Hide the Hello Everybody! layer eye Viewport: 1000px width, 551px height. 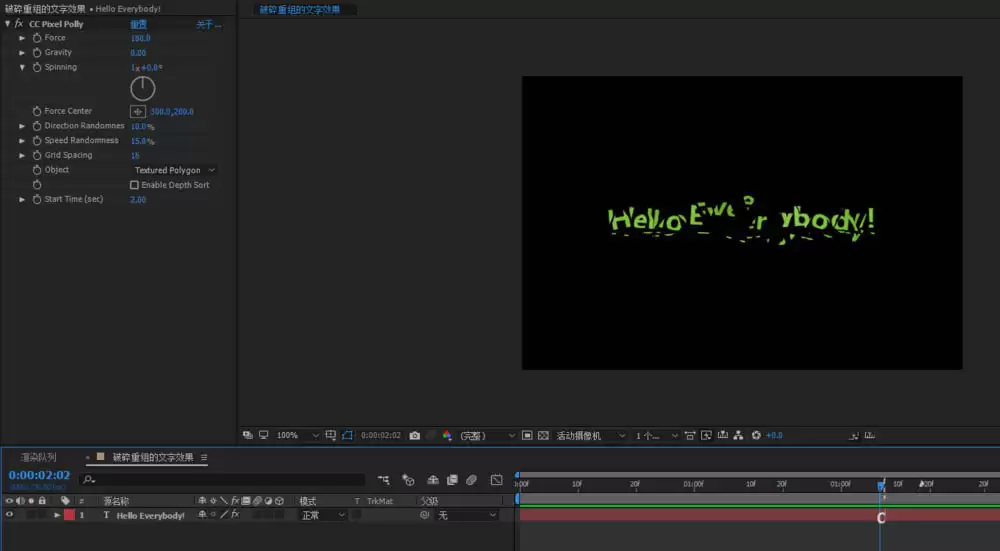pos(9,515)
